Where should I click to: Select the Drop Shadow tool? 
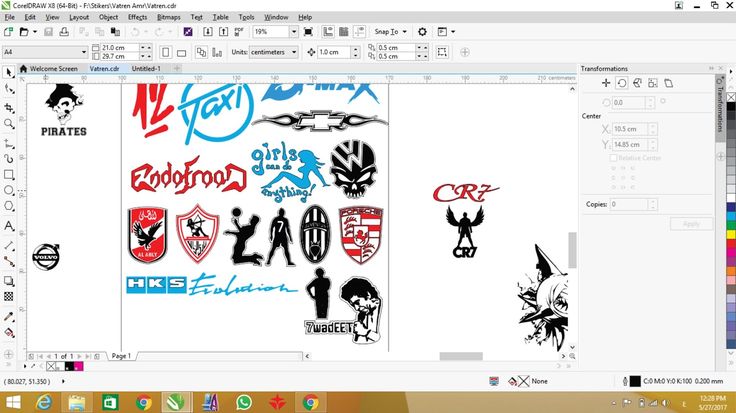(x=8, y=281)
